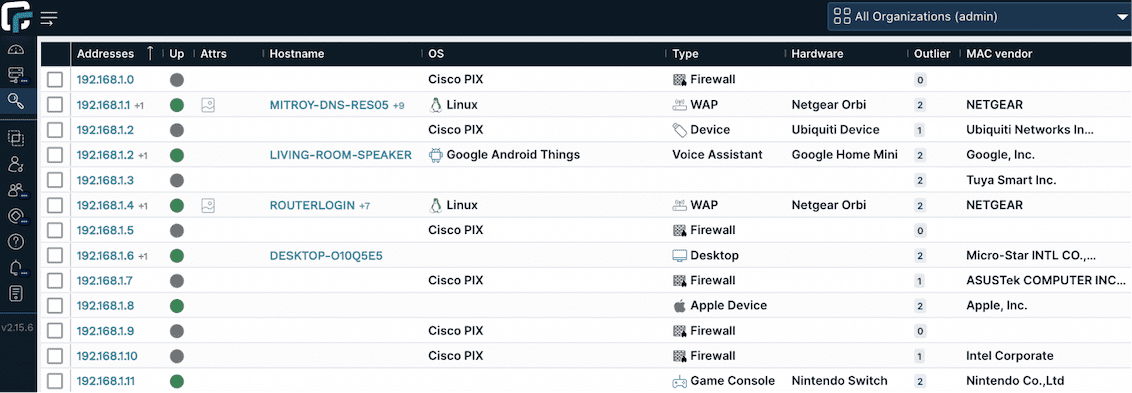The width and height of the screenshot is (1132, 393).
Task: Sort by the MAC vendor column header
Action: tap(999, 54)
